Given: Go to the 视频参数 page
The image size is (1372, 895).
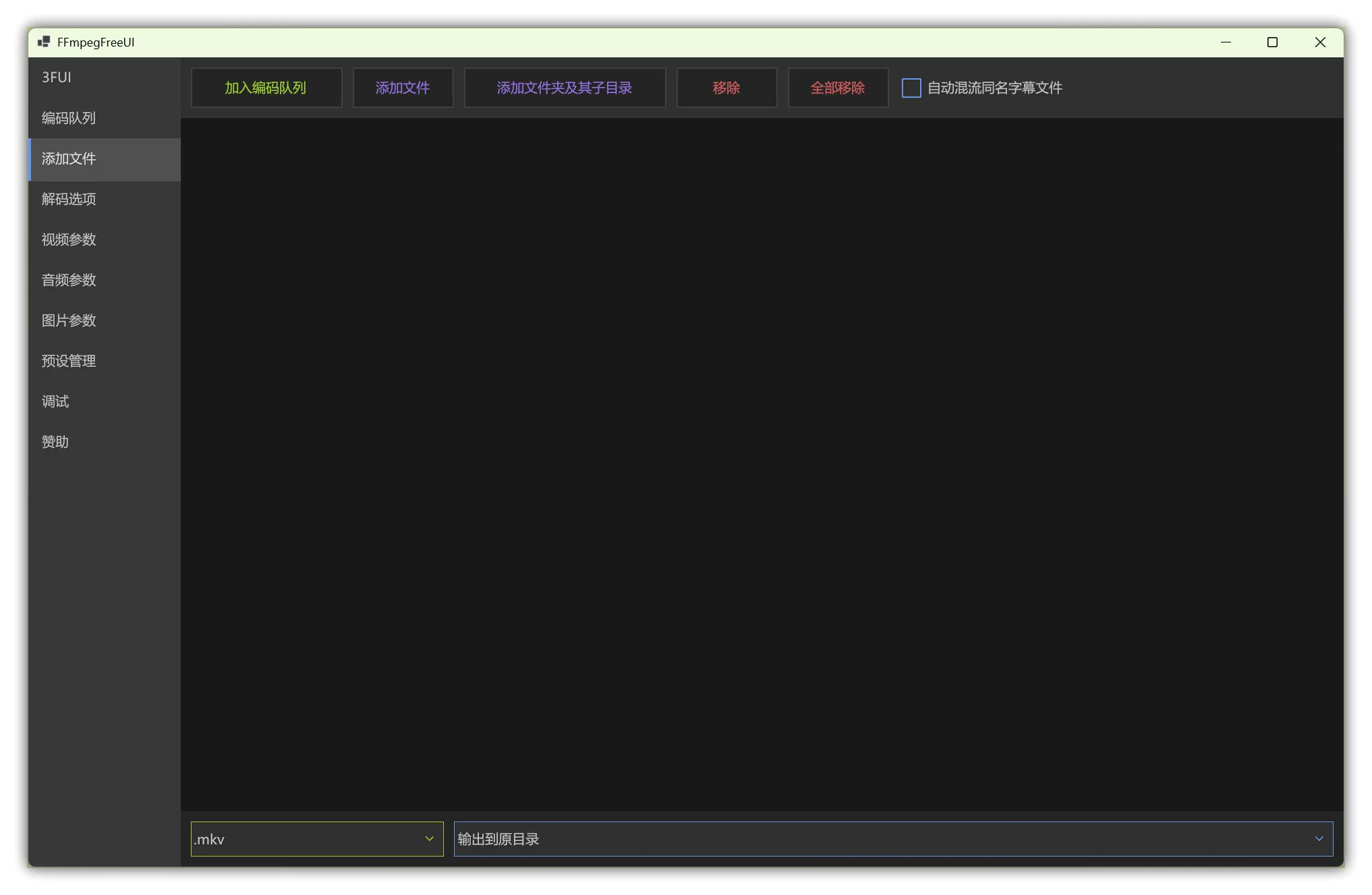Looking at the screenshot, I should click(105, 240).
